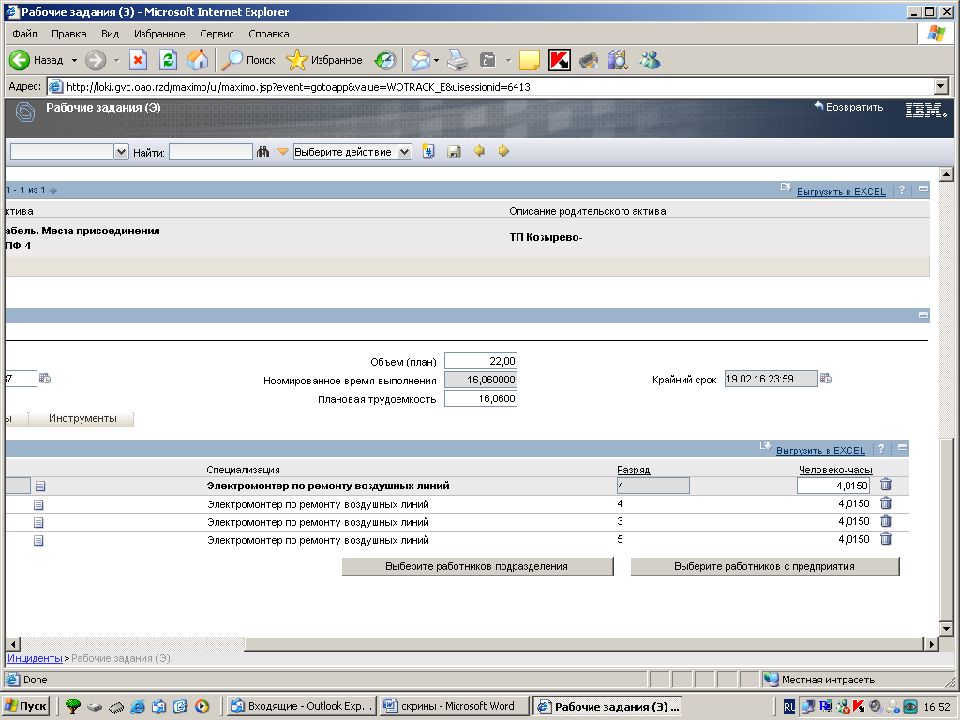Click the yellow note toolbar icon
This screenshot has height=720, width=960.
point(529,60)
